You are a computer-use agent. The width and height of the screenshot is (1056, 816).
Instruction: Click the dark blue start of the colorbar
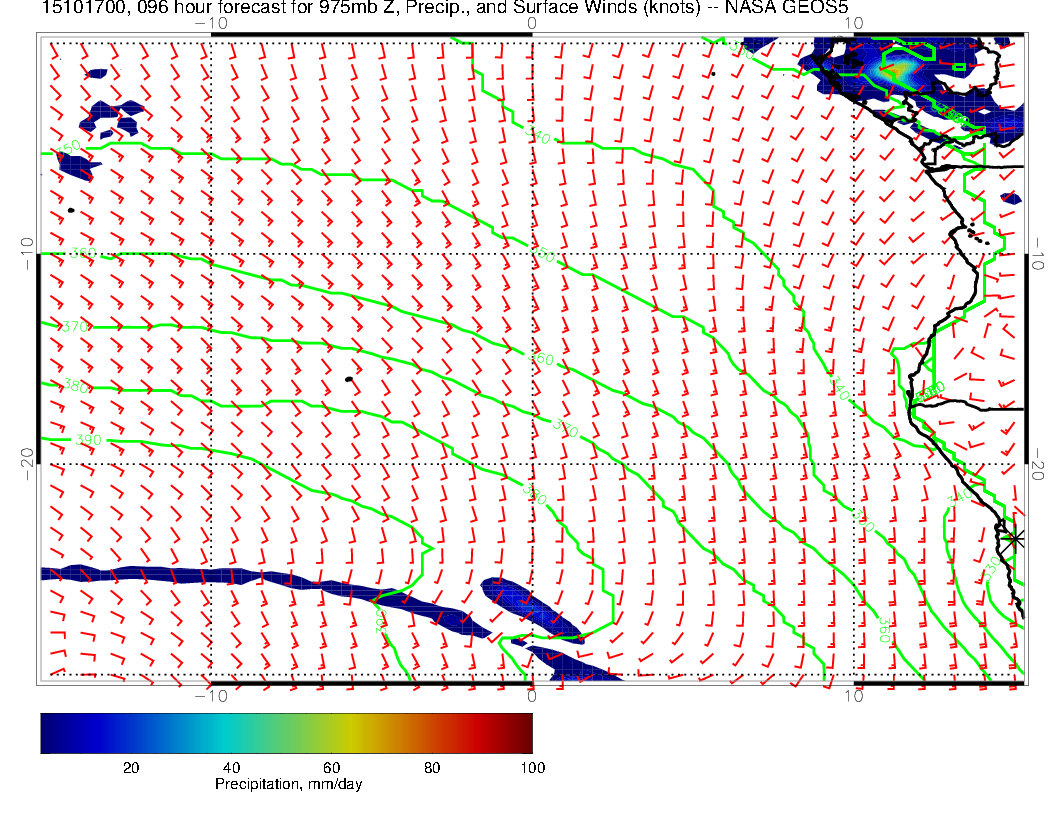50,733
